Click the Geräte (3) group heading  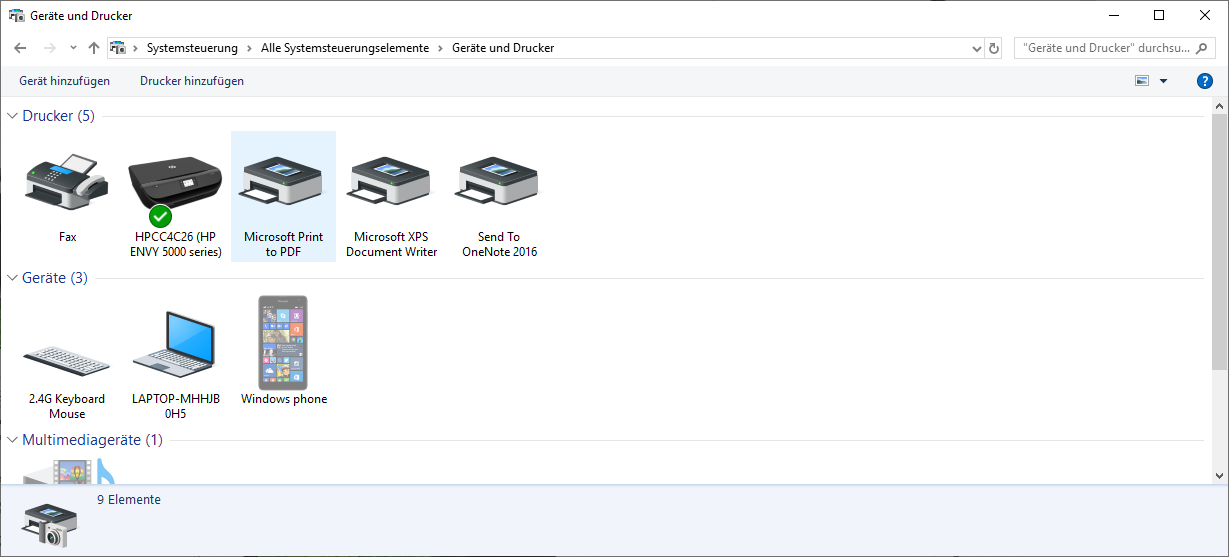[x=55, y=278]
